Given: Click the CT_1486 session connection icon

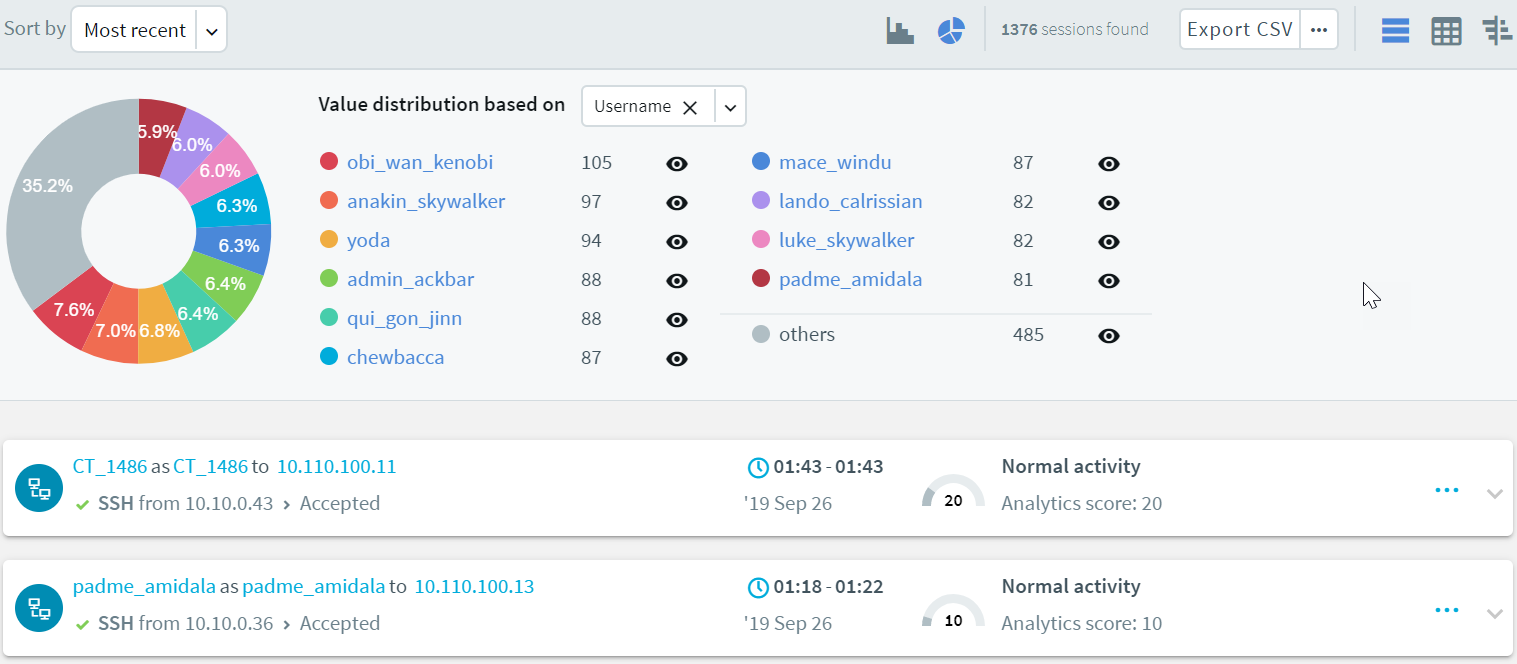Looking at the screenshot, I should (x=39, y=488).
